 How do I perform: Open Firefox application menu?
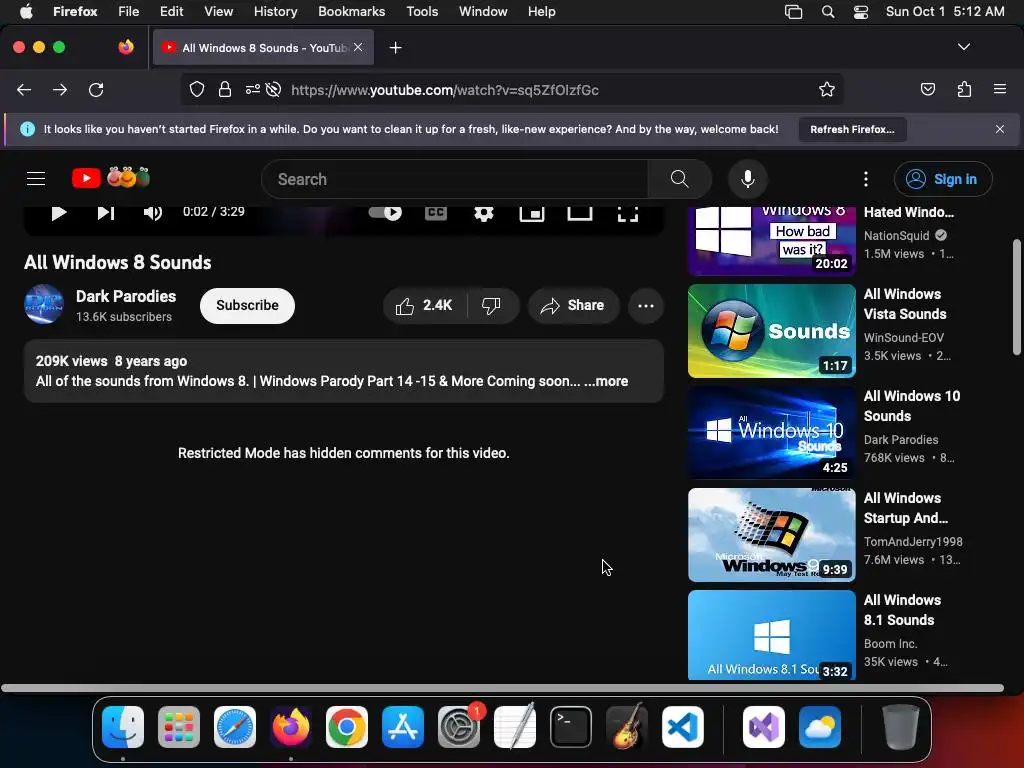coord(1000,89)
